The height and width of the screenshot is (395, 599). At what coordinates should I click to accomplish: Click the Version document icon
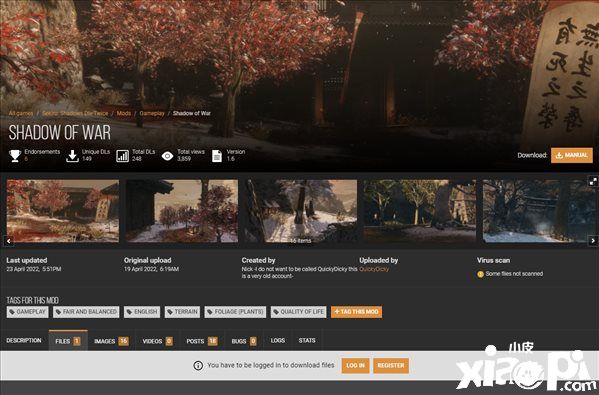(x=217, y=156)
